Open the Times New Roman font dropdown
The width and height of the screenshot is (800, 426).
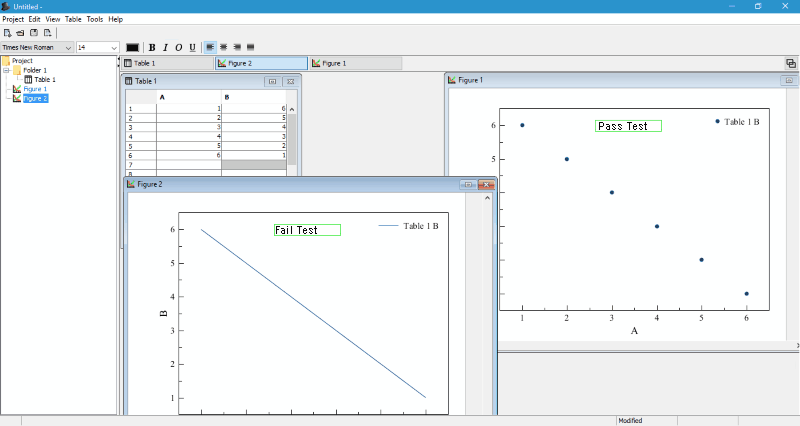pyautogui.click(x=68, y=47)
